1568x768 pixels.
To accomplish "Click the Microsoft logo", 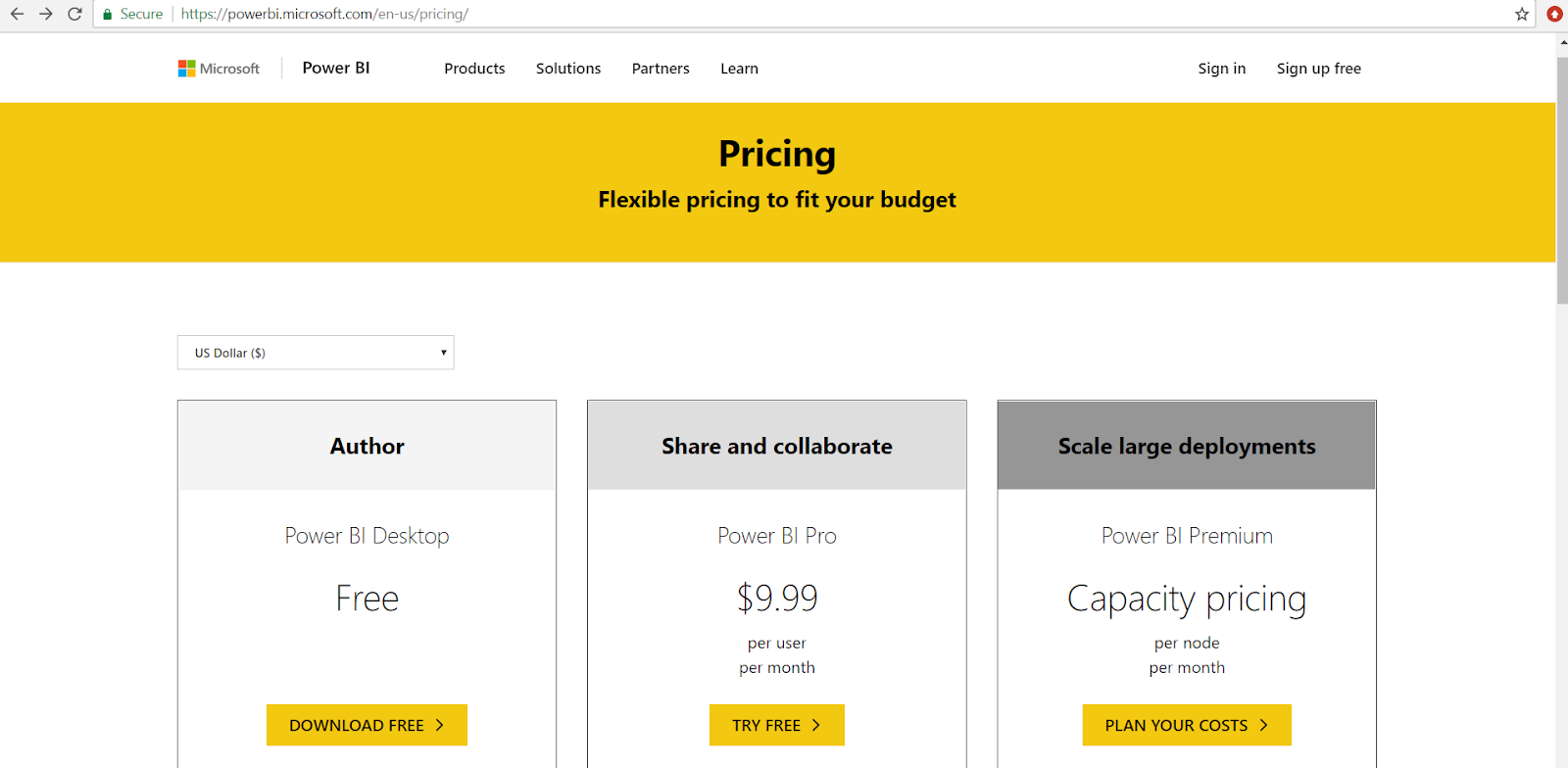I will pos(219,69).
